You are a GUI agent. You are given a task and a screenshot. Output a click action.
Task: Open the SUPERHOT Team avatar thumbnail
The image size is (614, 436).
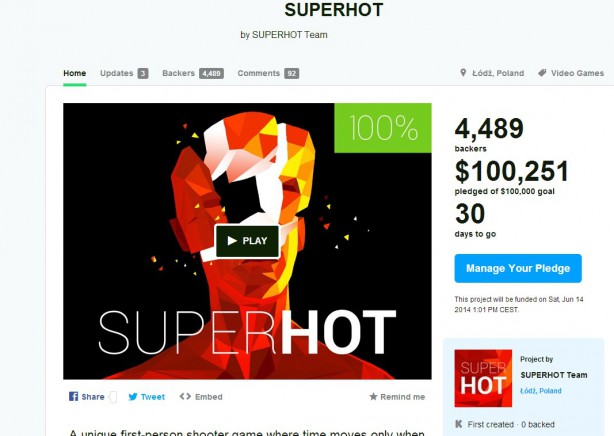[483, 378]
